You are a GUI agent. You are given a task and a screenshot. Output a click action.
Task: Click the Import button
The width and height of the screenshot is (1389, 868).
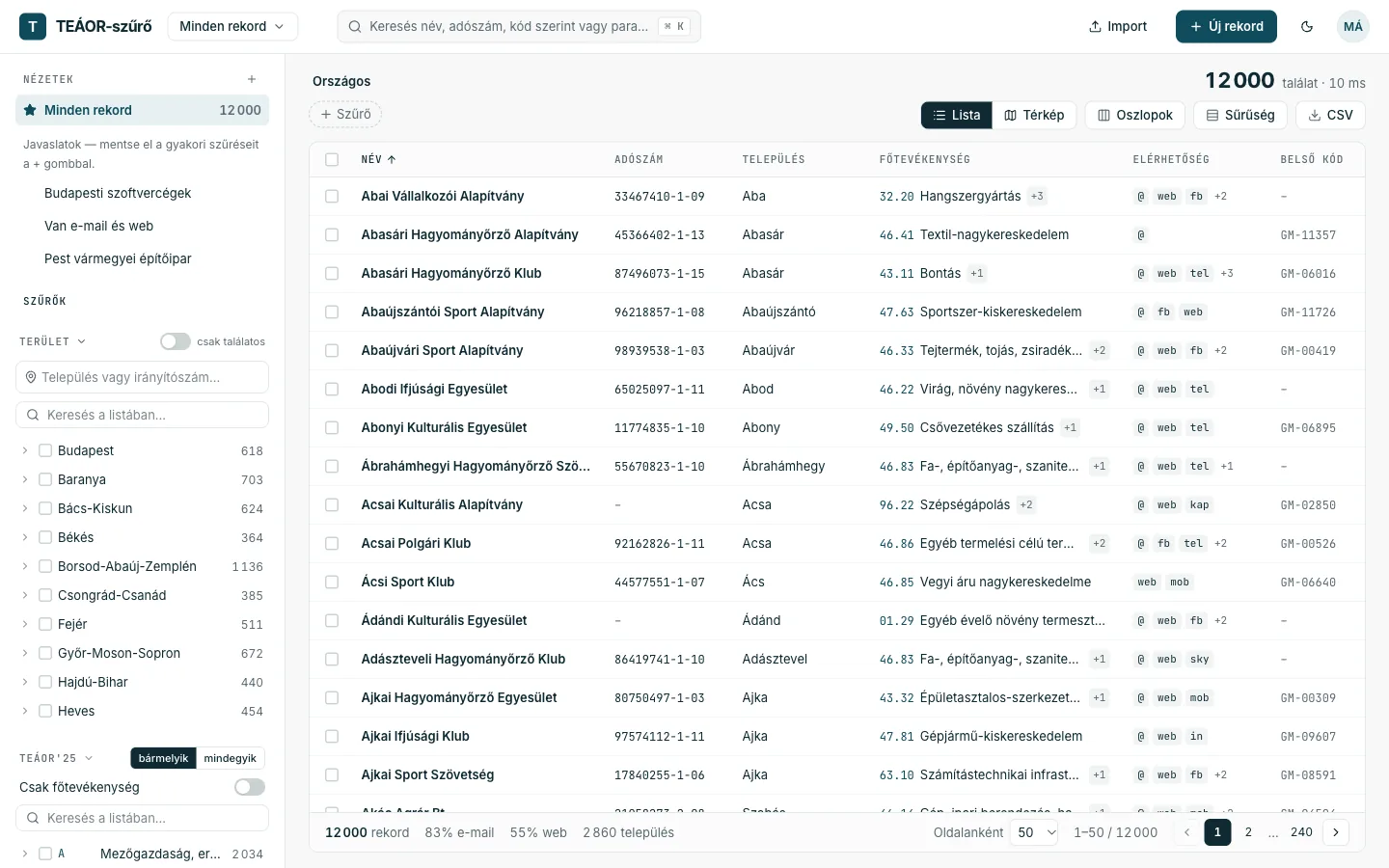[x=1118, y=26]
